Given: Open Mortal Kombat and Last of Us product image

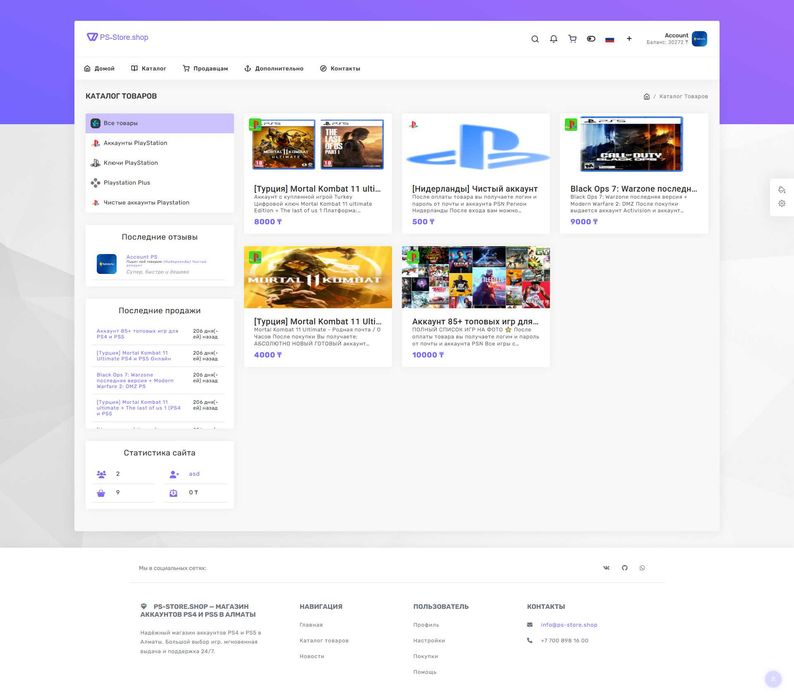Looking at the screenshot, I should (318, 144).
